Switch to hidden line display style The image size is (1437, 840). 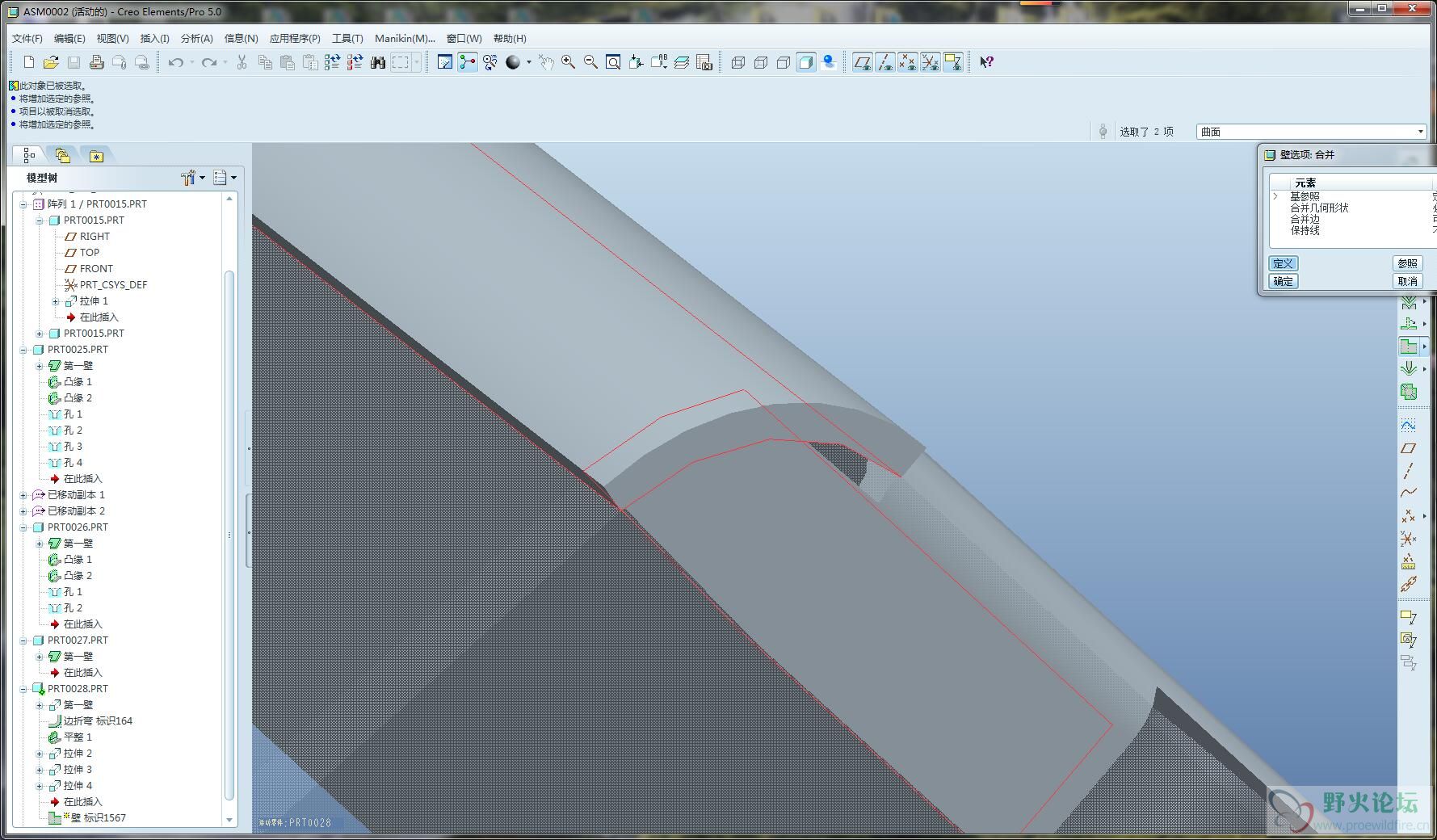coord(760,62)
